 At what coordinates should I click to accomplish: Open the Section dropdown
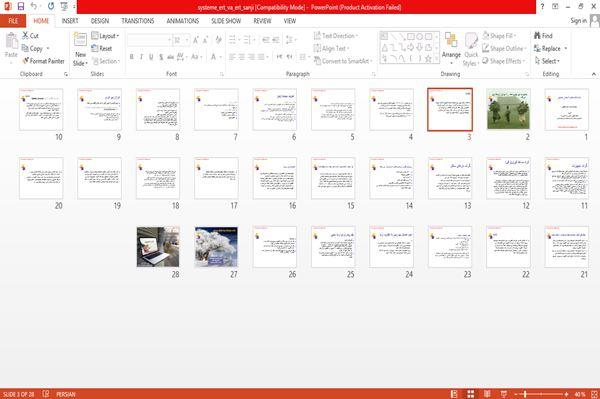[106, 61]
